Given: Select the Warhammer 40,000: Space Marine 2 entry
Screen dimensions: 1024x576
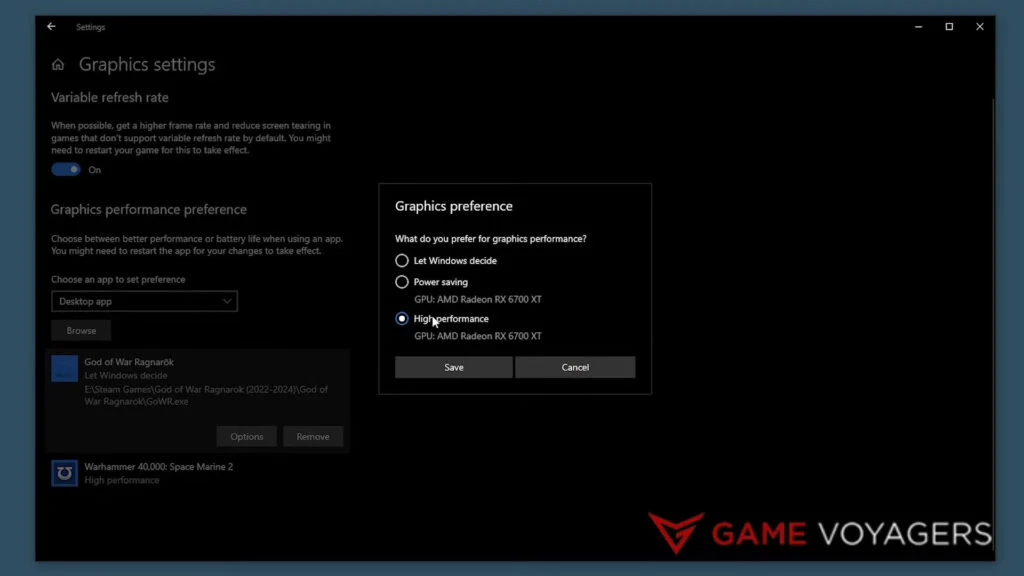Looking at the screenshot, I should 197,473.
